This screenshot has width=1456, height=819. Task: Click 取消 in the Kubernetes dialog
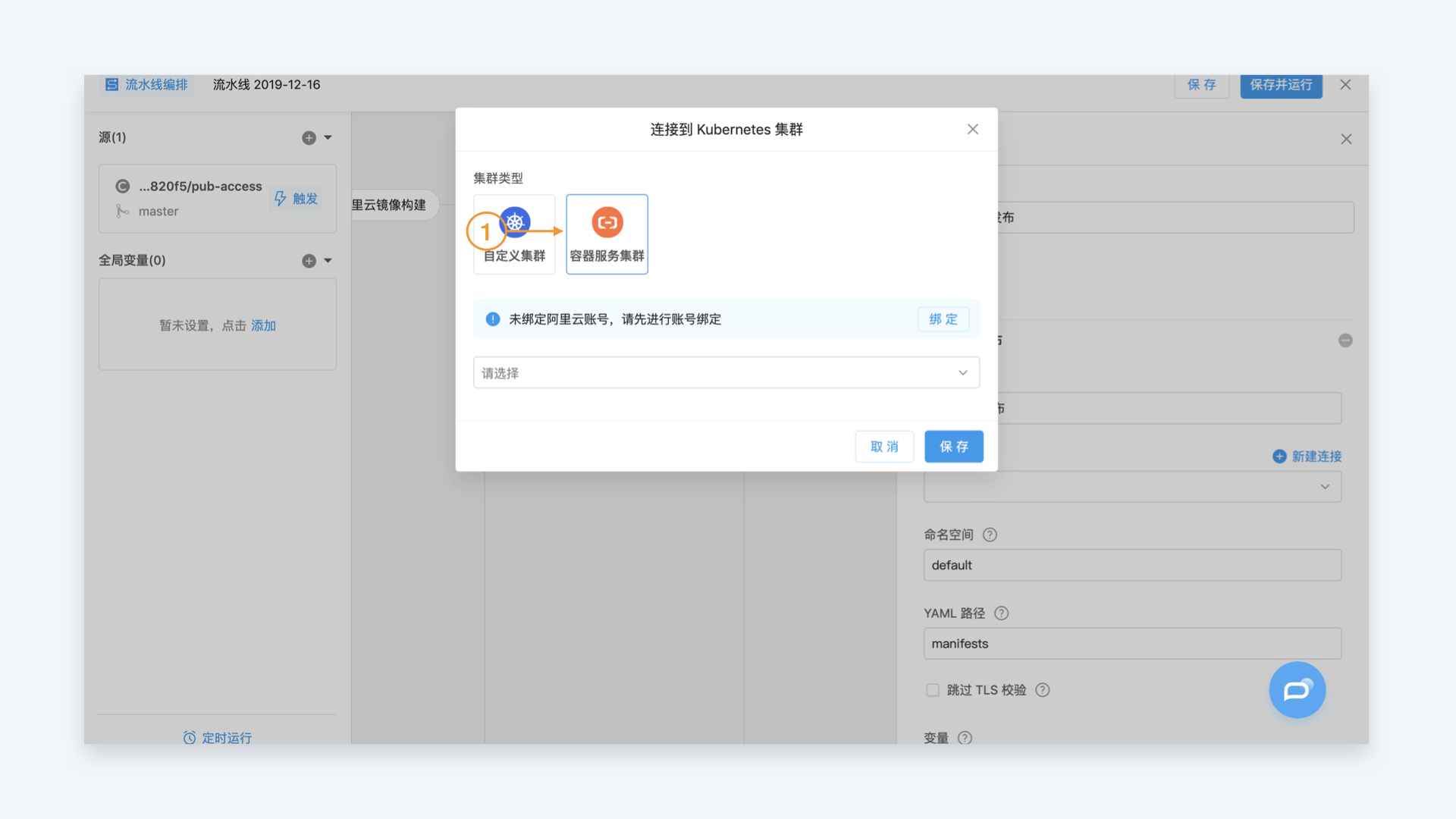[884, 447]
